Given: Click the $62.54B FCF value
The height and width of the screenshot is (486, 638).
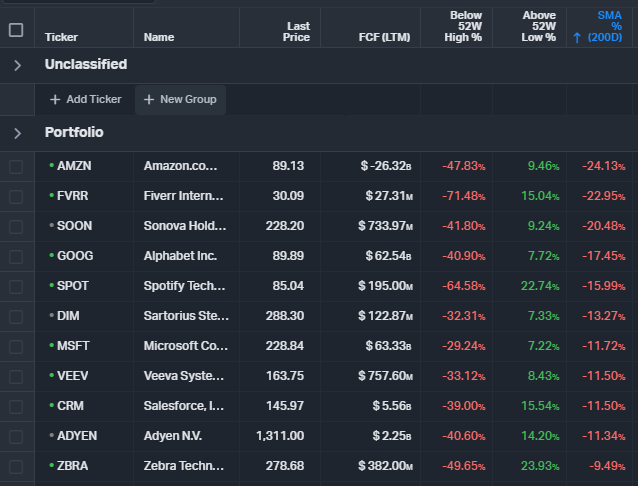Looking at the screenshot, I should point(389,256).
